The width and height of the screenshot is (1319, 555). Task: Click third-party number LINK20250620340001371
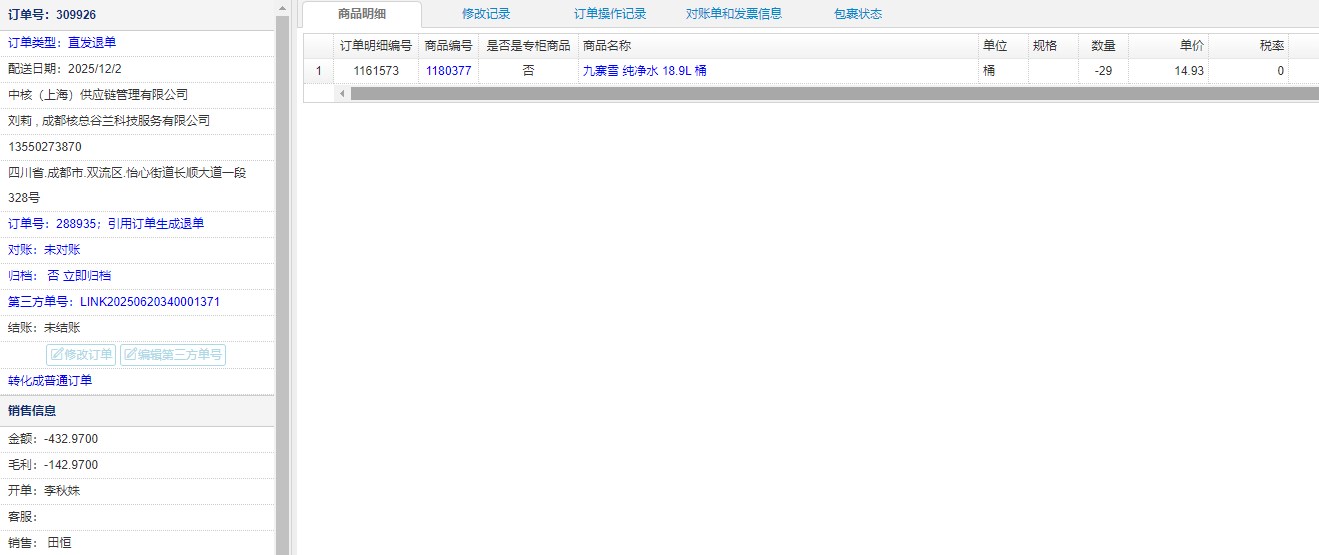[150, 301]
